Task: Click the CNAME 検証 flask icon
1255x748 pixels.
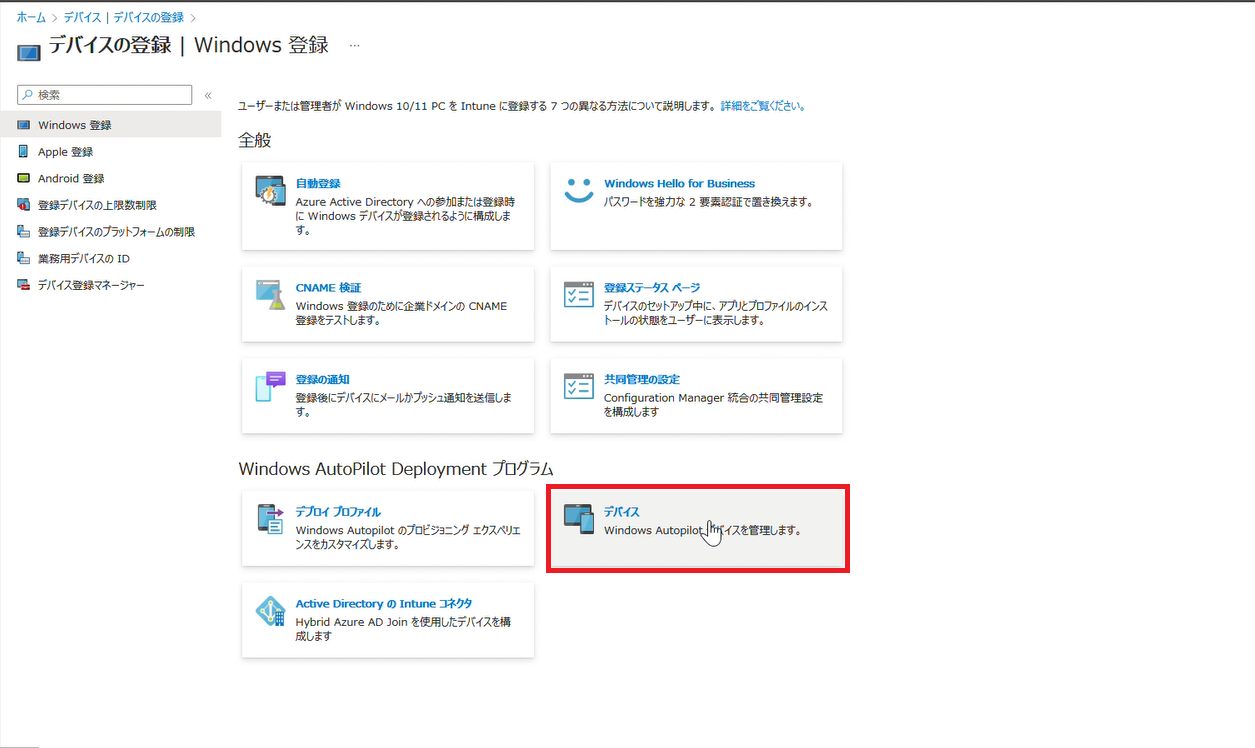Action: click(270, 294)
